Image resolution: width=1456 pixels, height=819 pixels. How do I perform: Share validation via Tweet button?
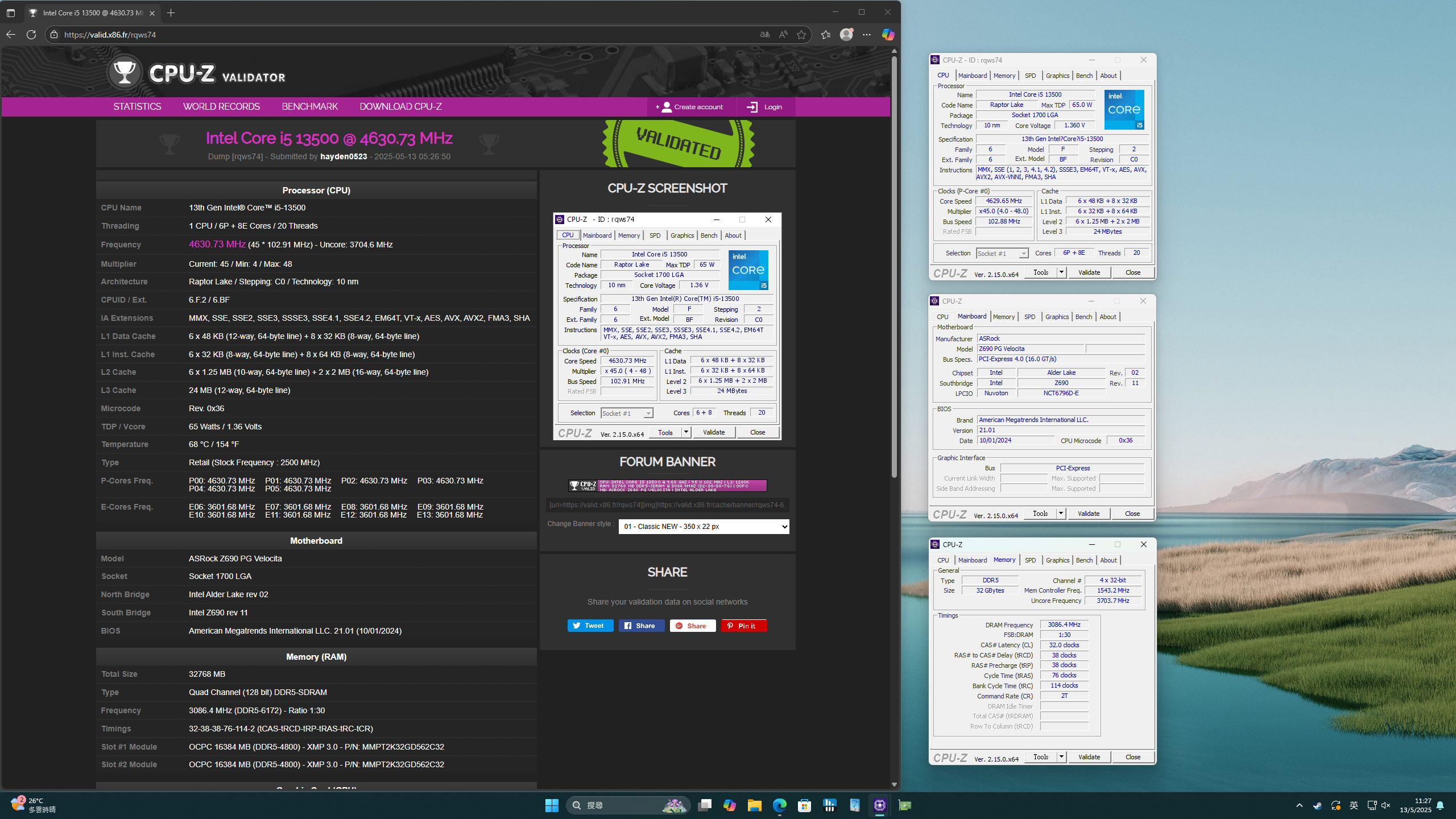[x=590, y=626]
